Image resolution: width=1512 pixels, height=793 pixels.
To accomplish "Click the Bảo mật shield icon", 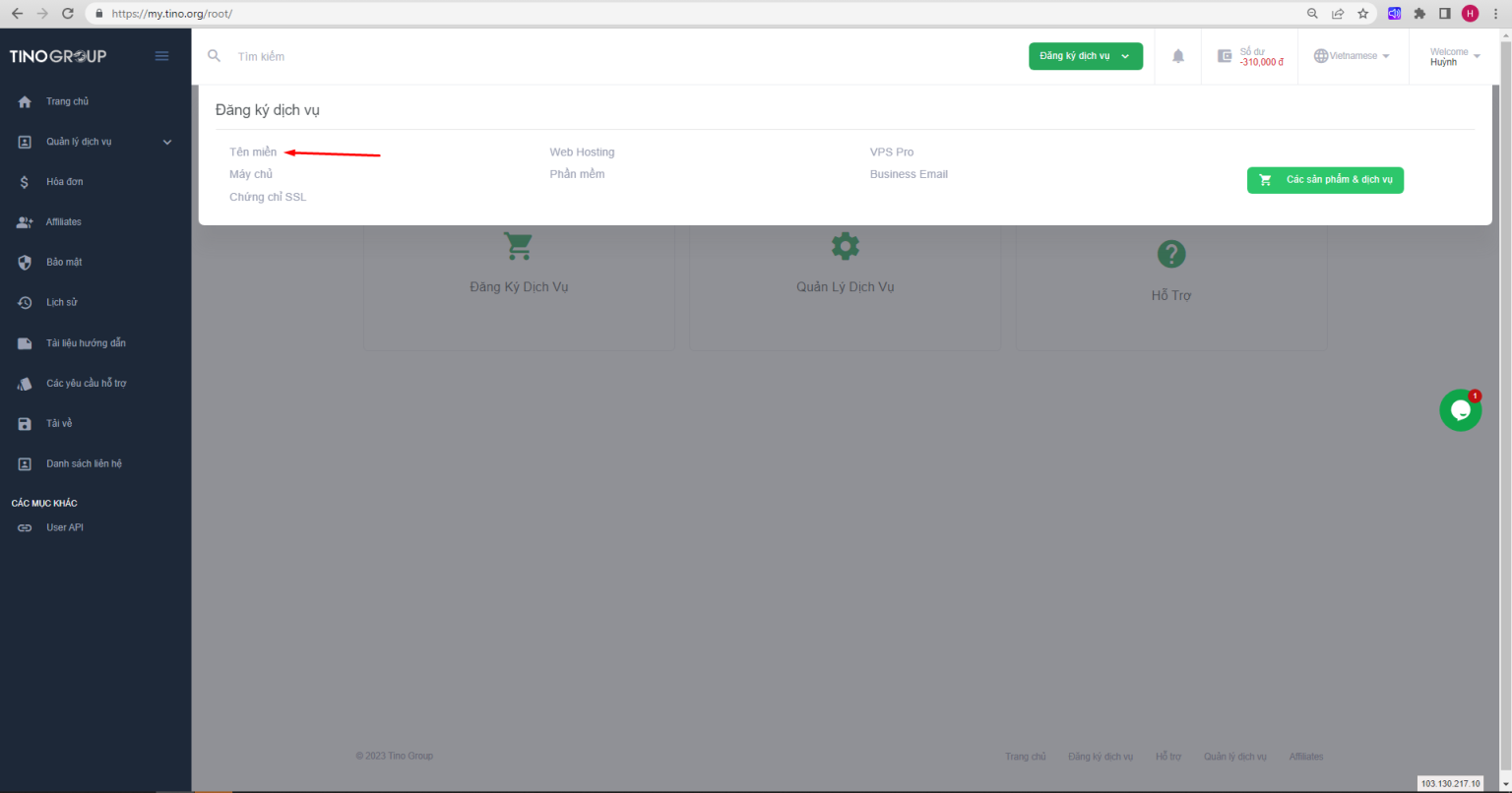I will [x=25, y=263].
